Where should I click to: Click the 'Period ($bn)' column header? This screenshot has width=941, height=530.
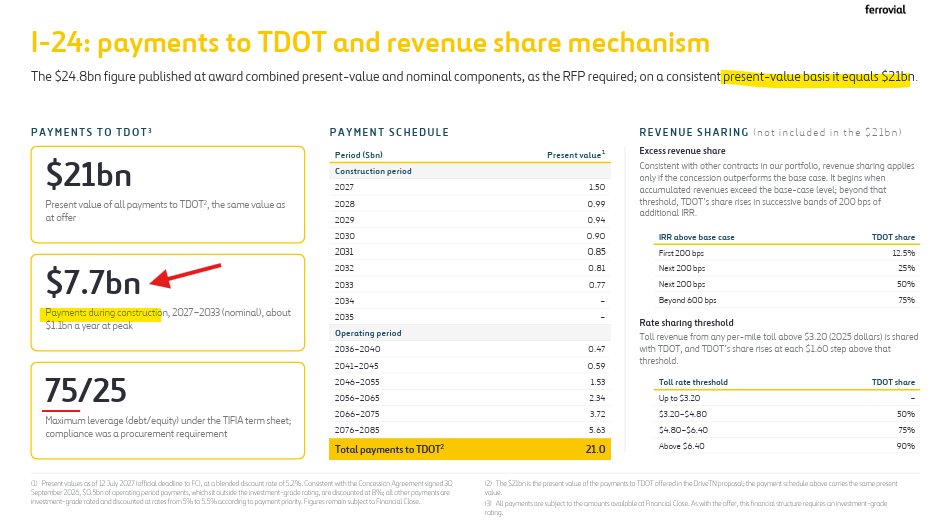pos(358,155)
